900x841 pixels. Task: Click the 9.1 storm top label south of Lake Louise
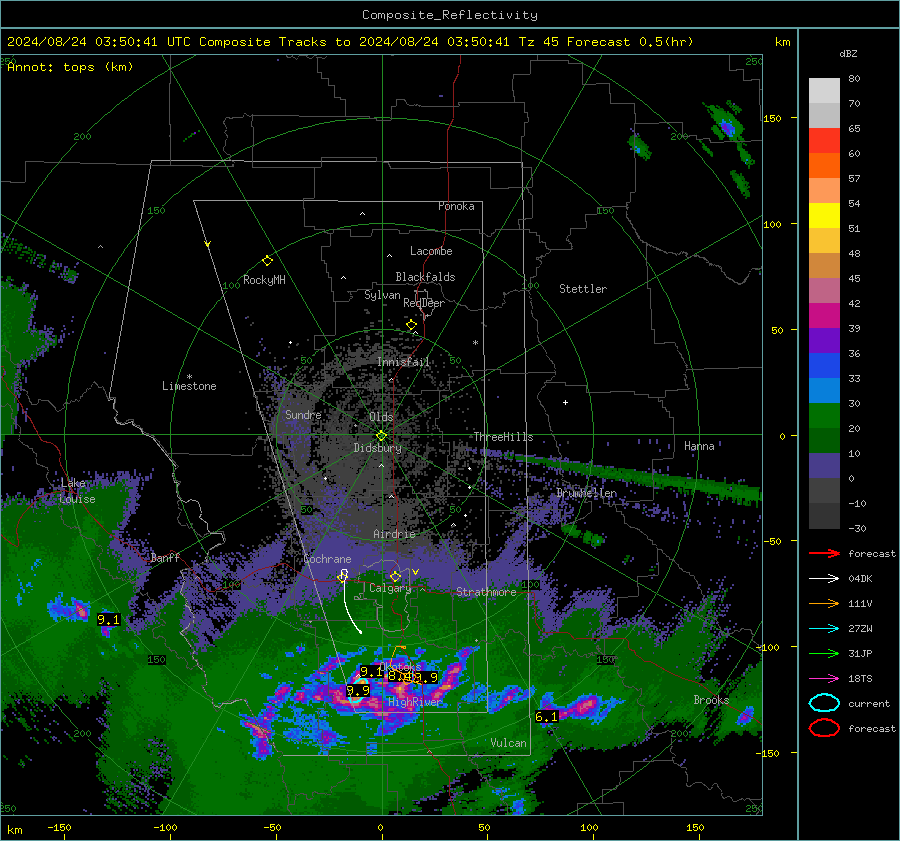(108, 619)
